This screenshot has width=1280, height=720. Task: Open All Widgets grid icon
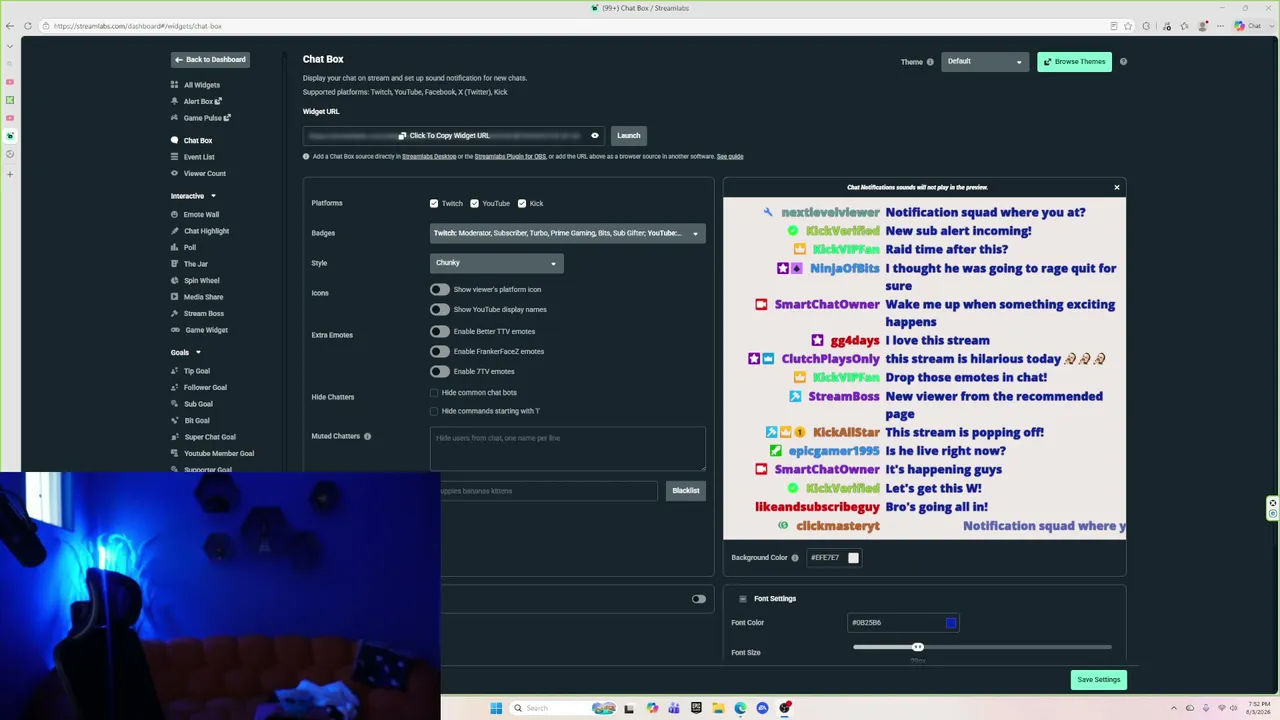pos(174,85)
